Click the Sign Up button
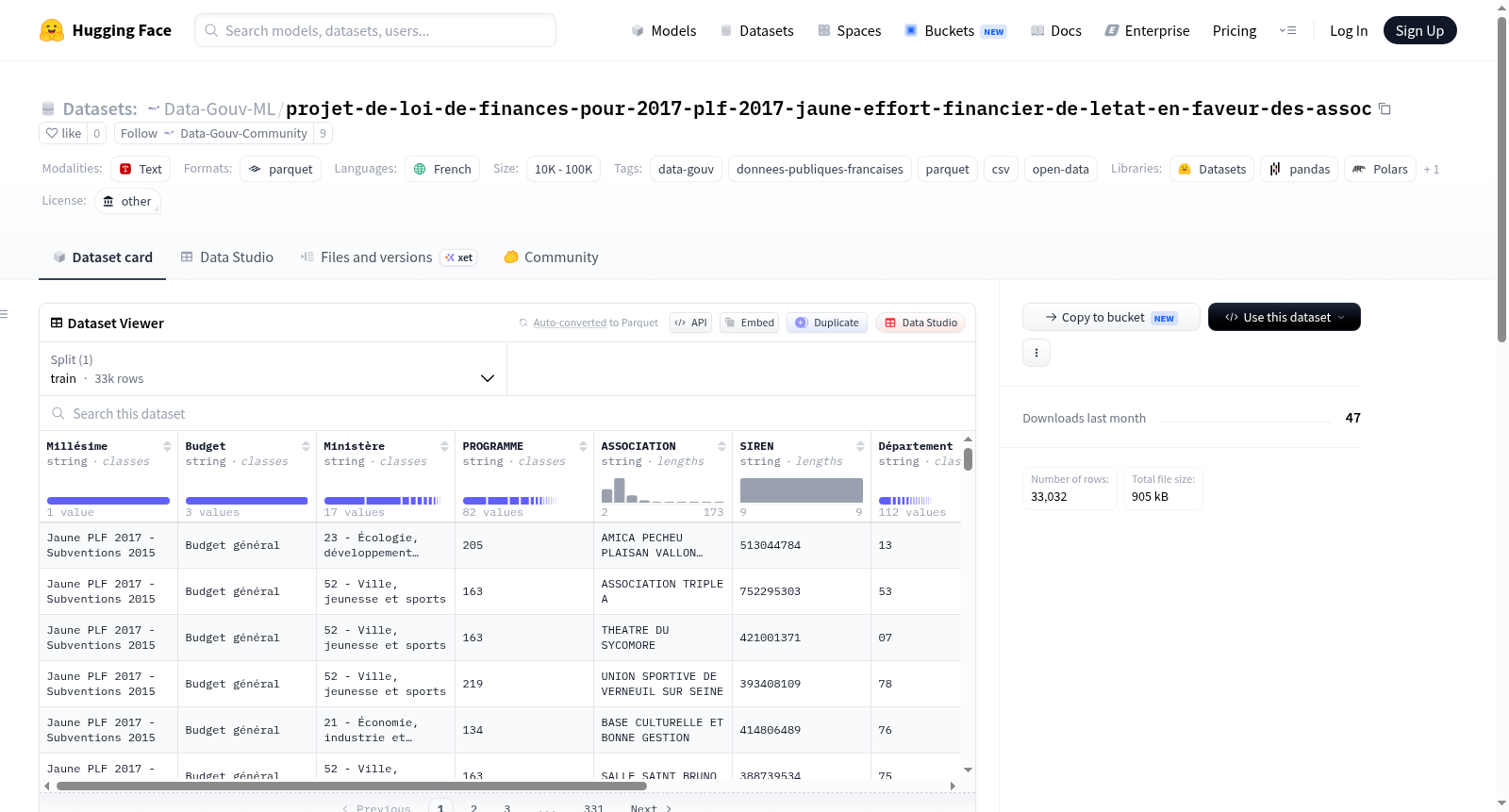The height and width of the screenshot is (812, 1509). [x=1419, y=30]
